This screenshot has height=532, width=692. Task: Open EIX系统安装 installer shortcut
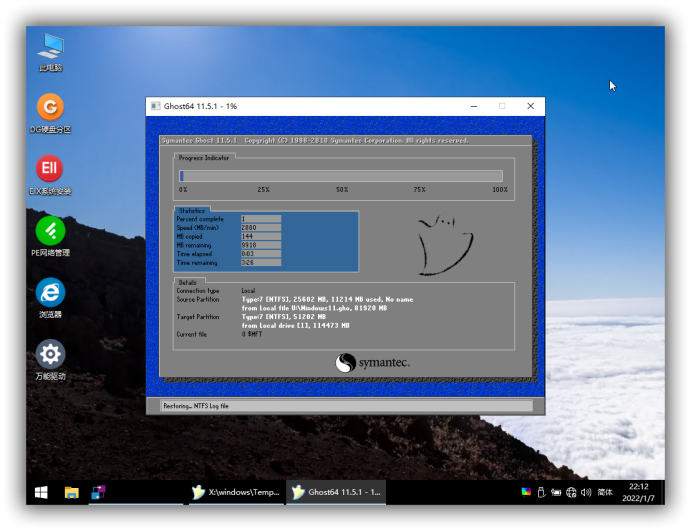click(50, 169)
